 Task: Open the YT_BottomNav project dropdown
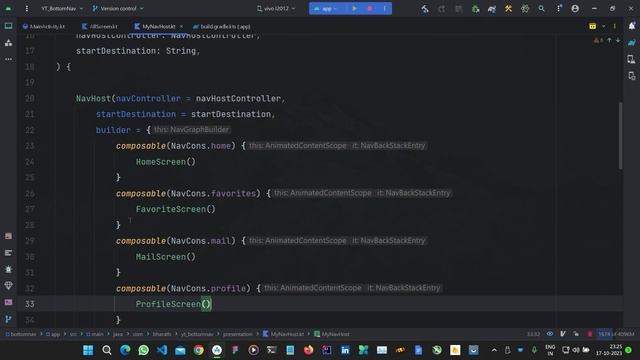[62, 8]
